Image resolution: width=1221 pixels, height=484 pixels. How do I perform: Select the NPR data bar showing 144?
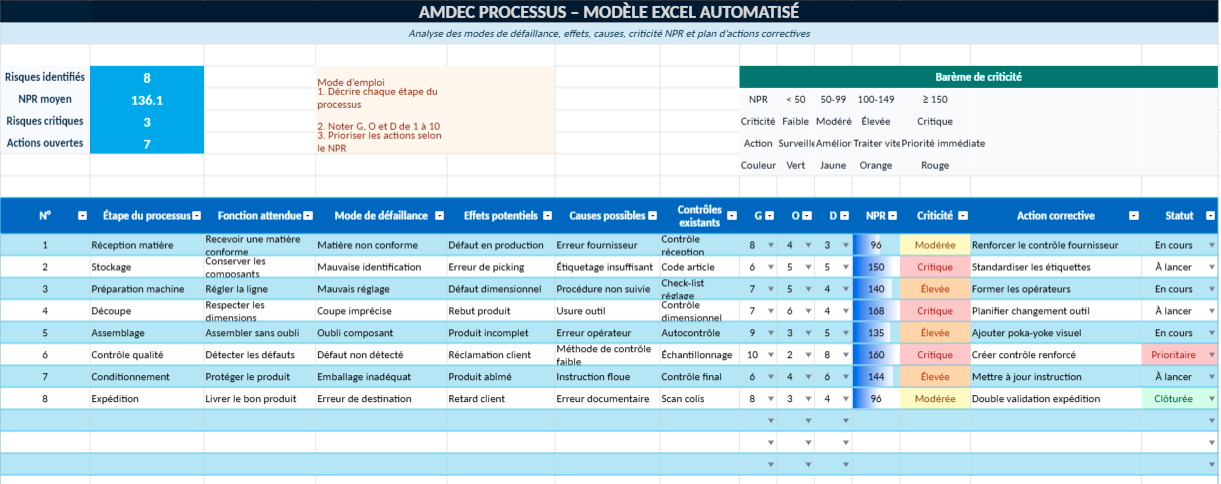(876, 377)
